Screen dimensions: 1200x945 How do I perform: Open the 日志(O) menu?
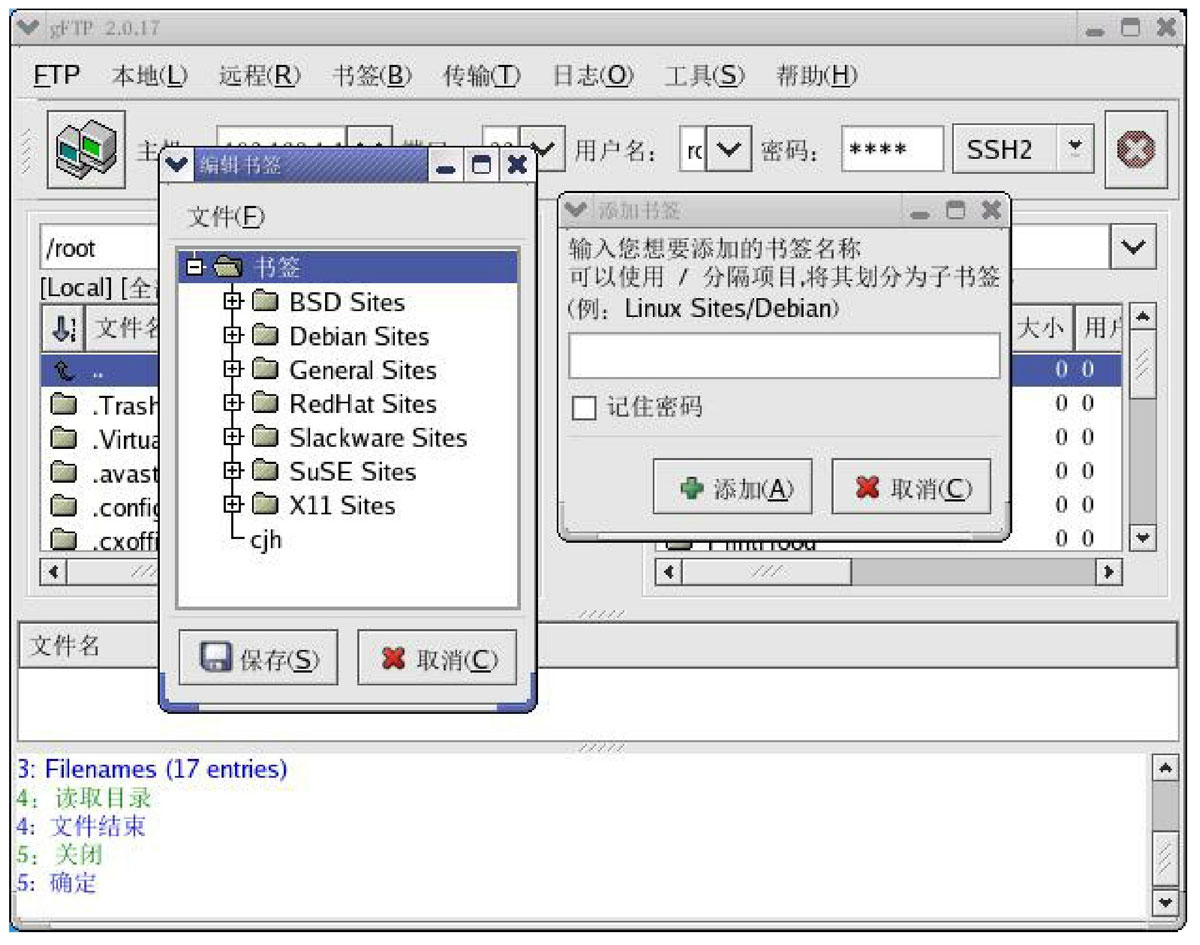pos(593,75)
